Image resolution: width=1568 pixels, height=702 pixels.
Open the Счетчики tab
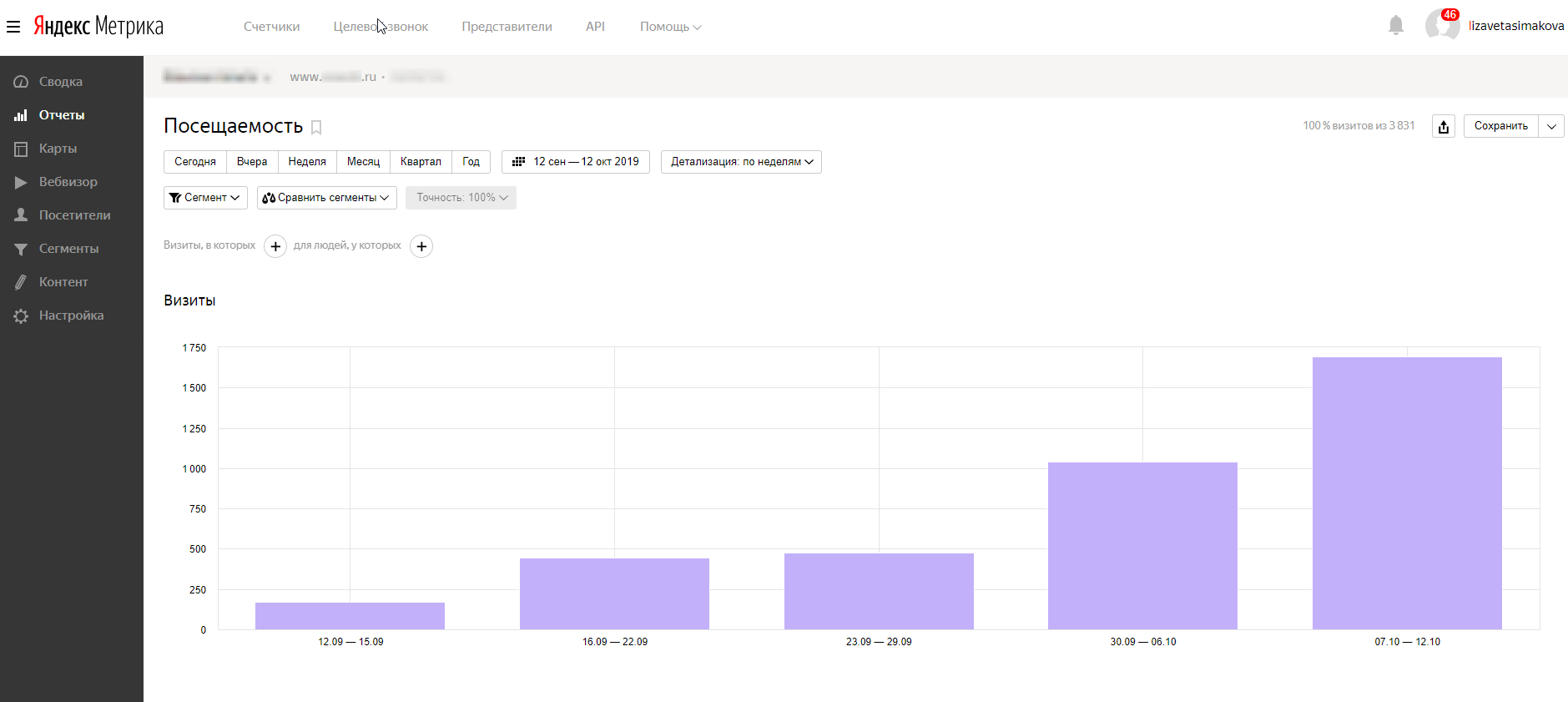click(x=271, y=27)
